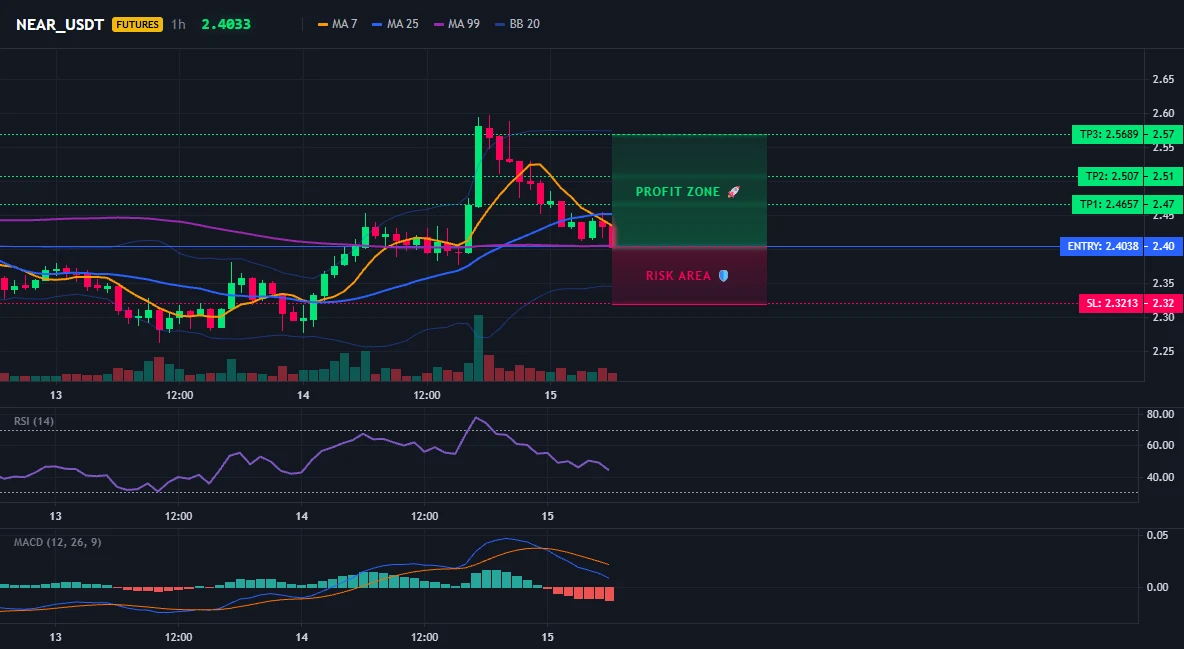This screenshot has width=1184, height=649.
Task: Click the FUTURES badge
Action: tap(137, 24)
